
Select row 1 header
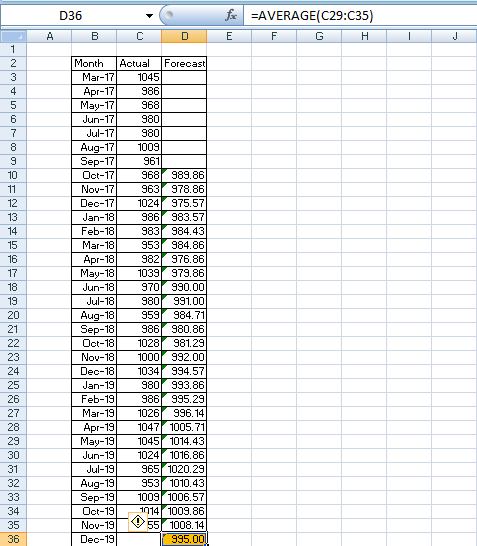coord(13,49)
